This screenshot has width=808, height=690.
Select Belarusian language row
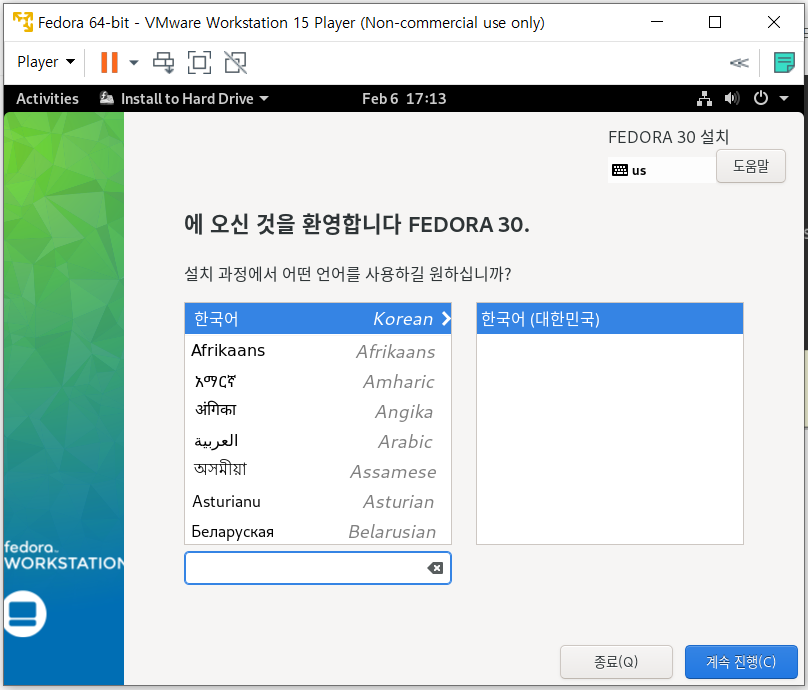pyautogui.click(x=318, y=531)
